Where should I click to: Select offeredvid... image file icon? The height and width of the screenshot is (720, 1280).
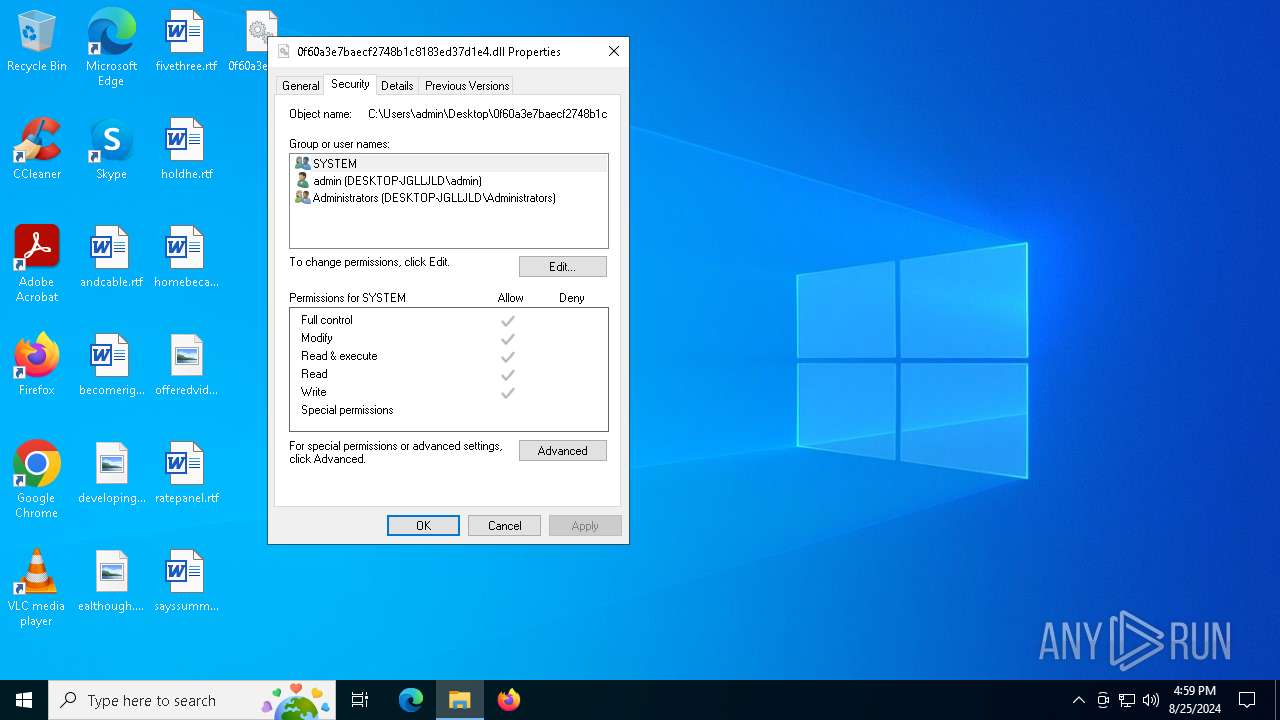(186, 366)
